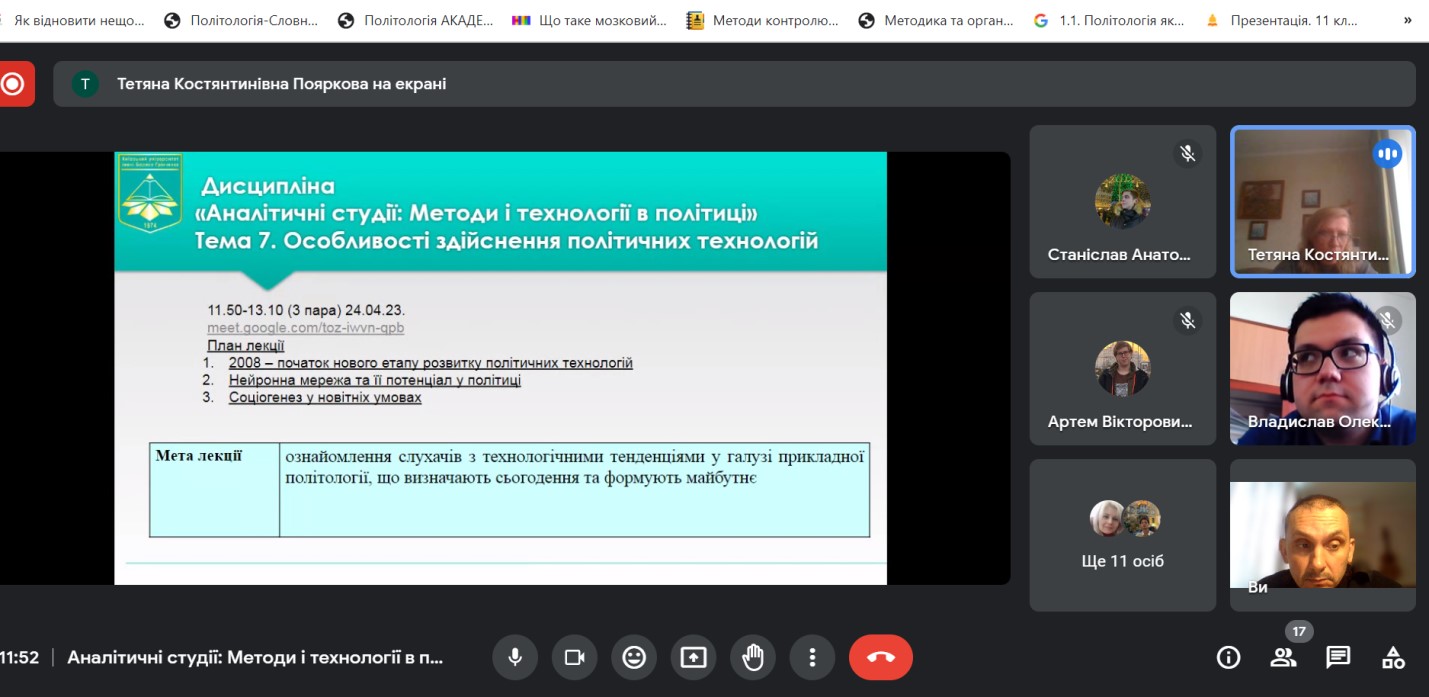Open the meeting details info panel

1227,657
